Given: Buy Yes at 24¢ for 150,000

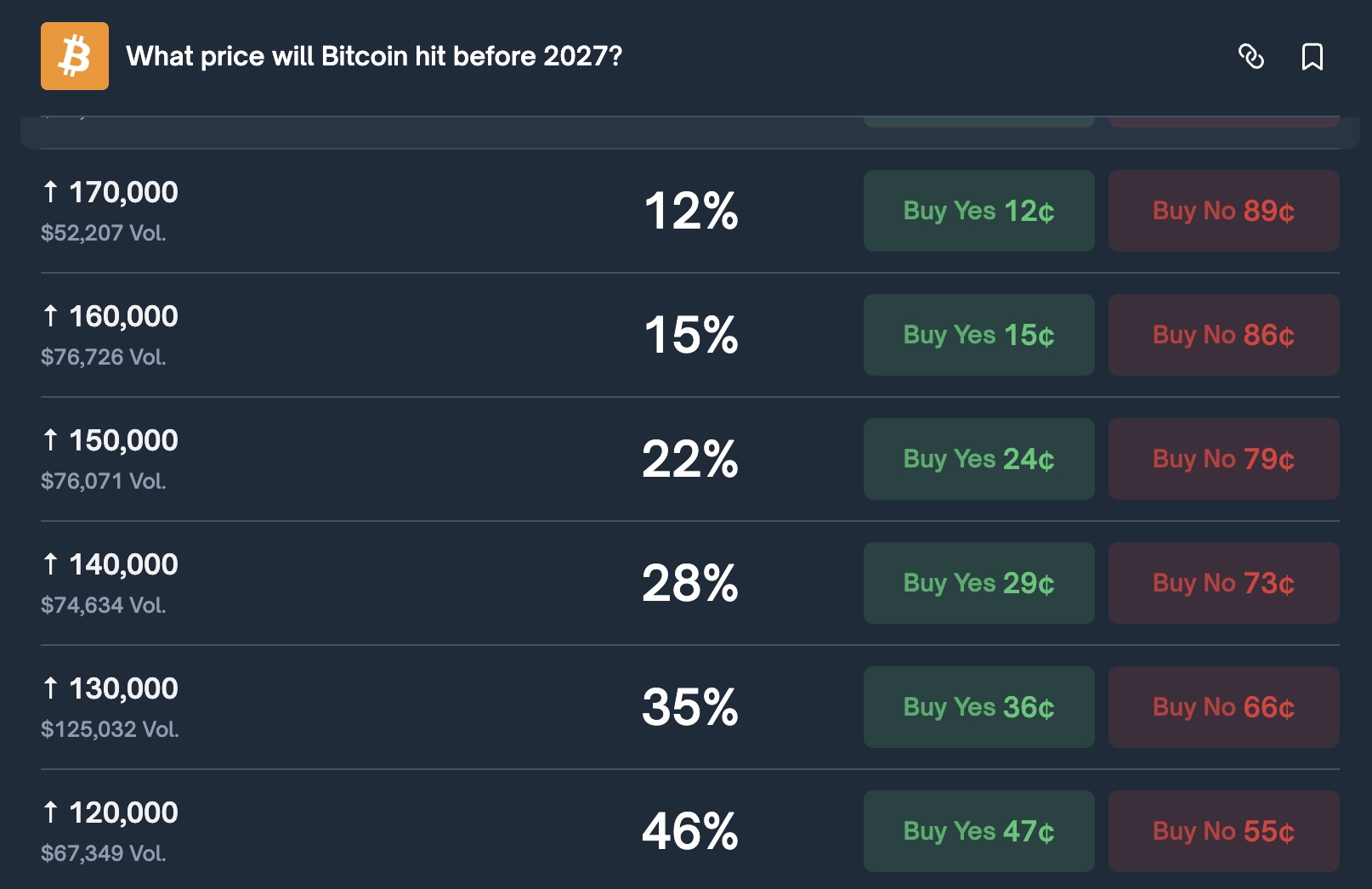Looking at the screenshot, I should point(978,458).
